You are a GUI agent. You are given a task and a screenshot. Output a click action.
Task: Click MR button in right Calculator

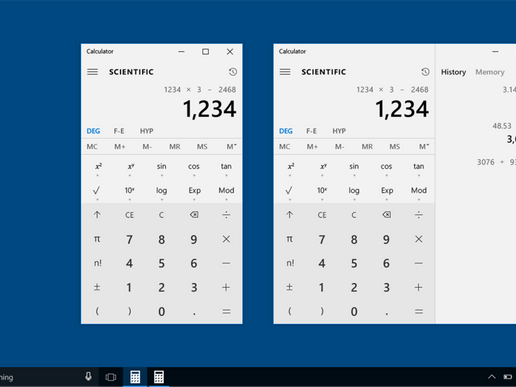coord(367,147)
